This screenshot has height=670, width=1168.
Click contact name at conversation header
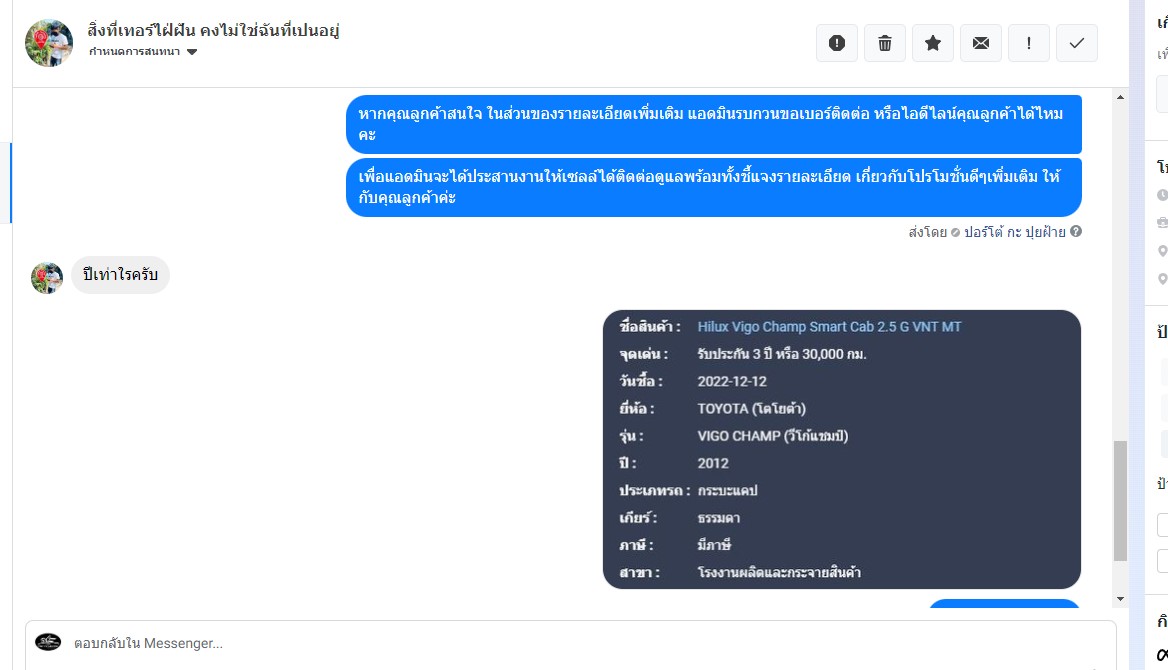click(x=213, y=31)
